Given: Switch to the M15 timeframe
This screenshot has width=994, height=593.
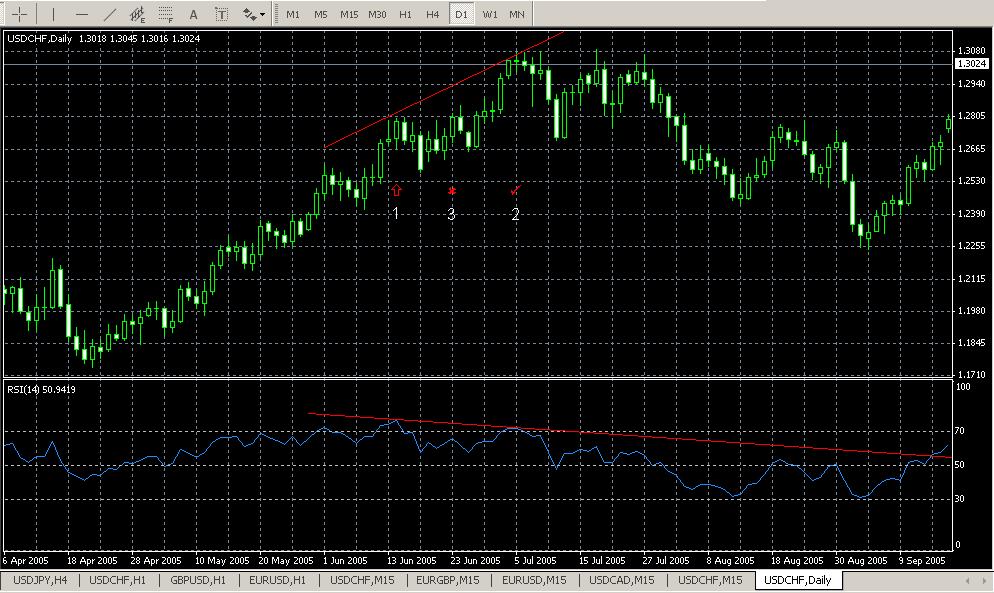Looking at the screenshot, I should 349,14.
